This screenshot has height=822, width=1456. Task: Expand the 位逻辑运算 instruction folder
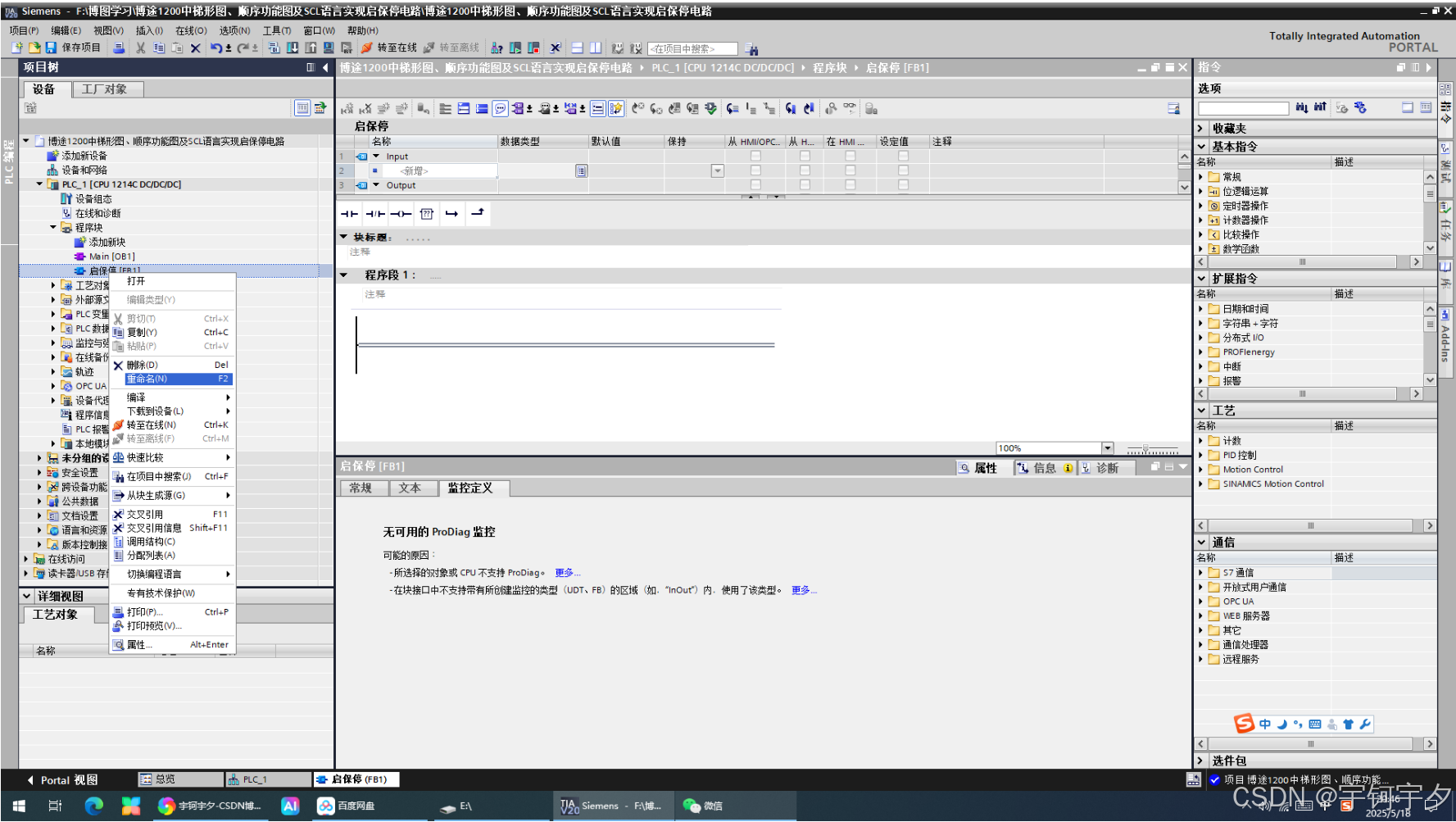tap(1201, 192)
